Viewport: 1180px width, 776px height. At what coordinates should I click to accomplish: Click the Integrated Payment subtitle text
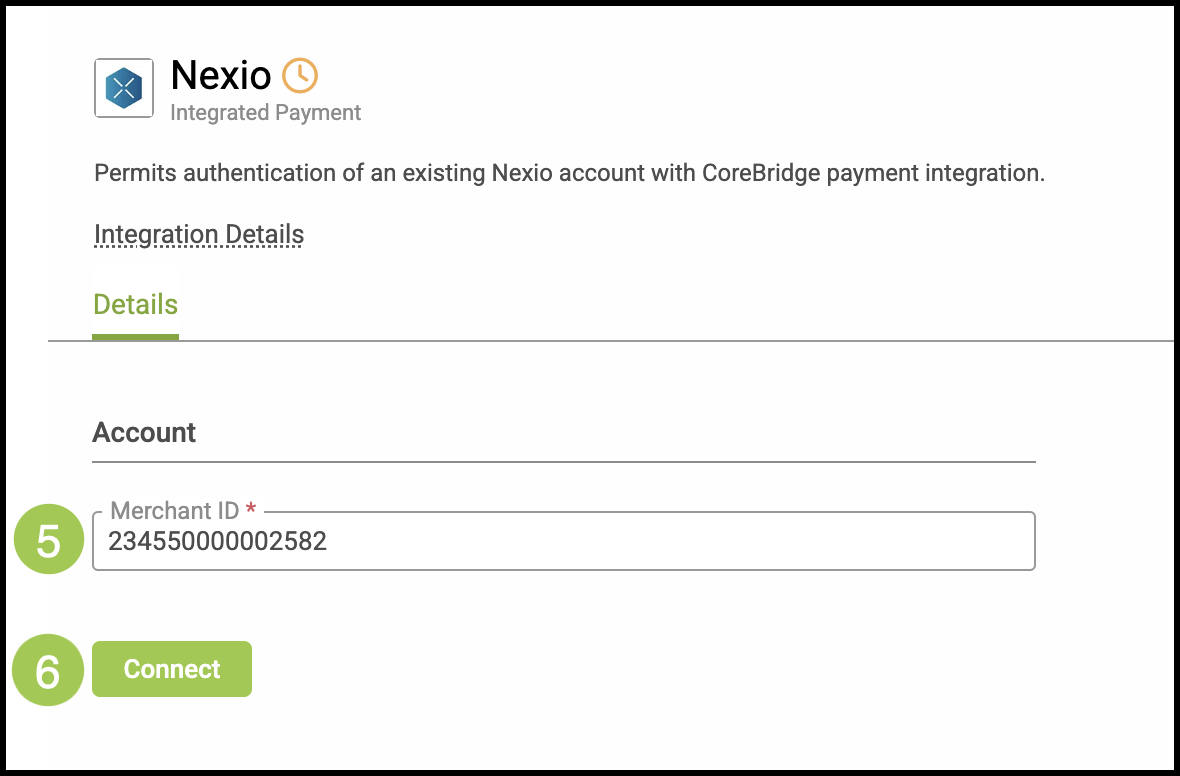(265, 113)
